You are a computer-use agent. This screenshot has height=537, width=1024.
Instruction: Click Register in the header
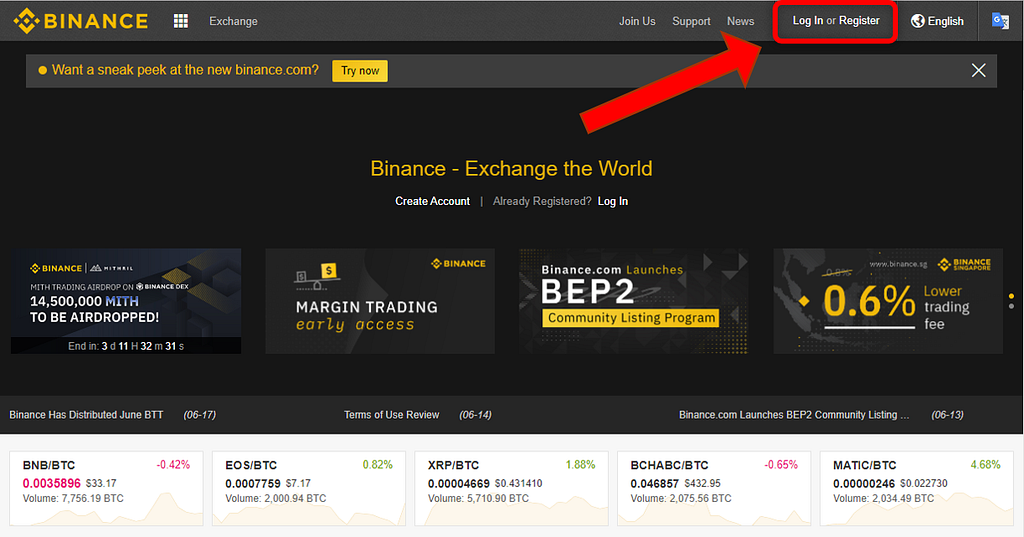859,20
